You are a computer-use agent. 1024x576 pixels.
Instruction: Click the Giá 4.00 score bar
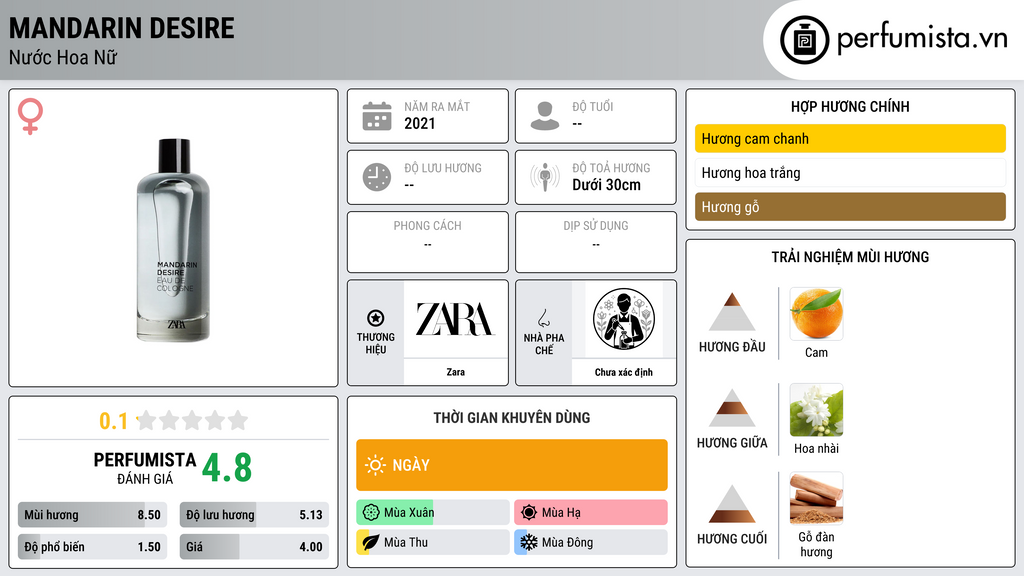pos(254,547)
